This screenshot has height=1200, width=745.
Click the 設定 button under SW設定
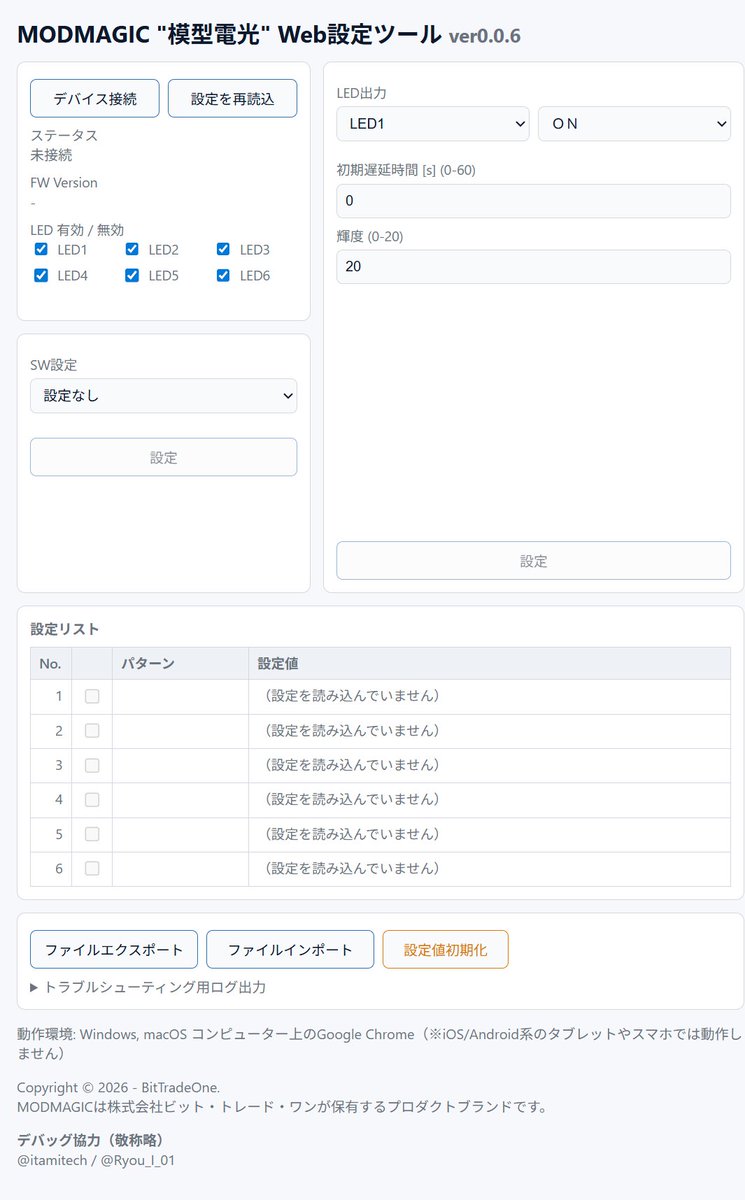pyautogui.click(x=164, y=457)
